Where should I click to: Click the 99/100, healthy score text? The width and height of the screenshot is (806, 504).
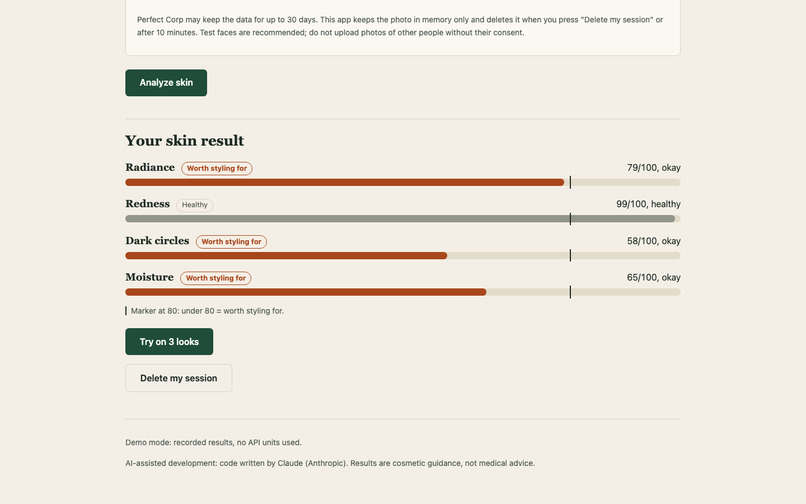tap(648, 204)
